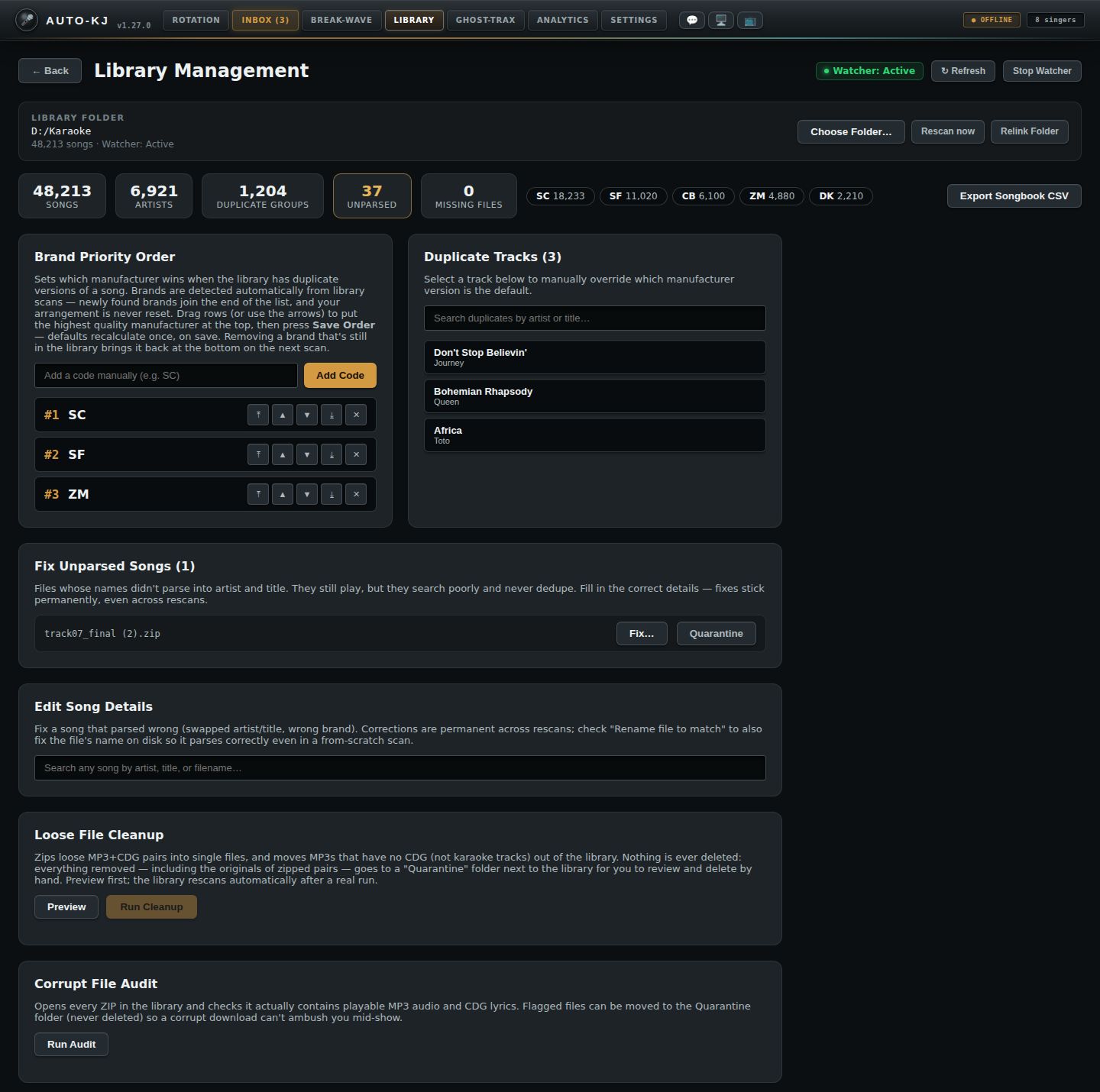Remove the ZM brand row
This screenshot has height=1092, width=1100.
pos(356,494)
